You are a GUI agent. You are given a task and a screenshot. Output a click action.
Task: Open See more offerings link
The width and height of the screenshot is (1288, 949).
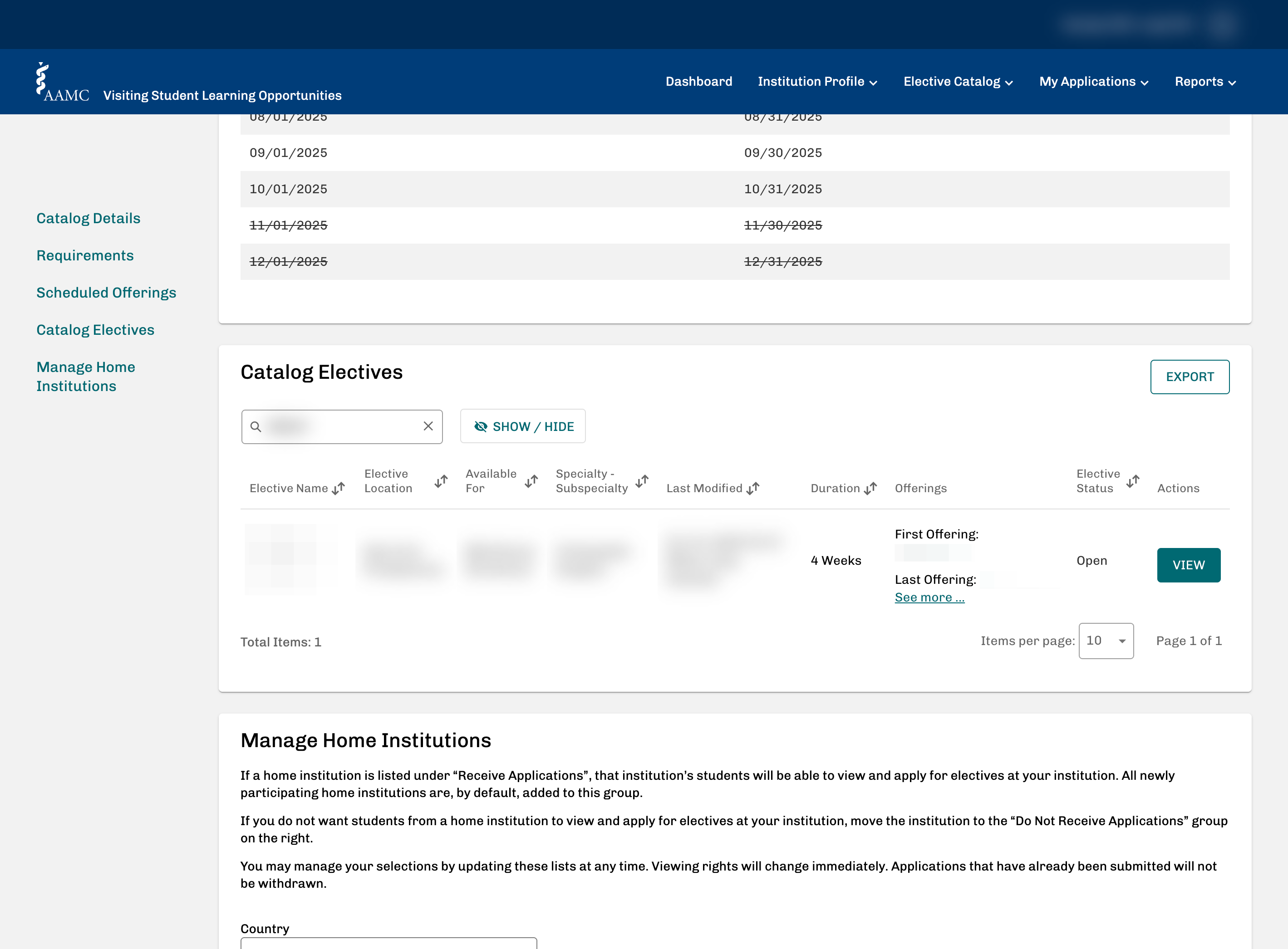(929, 597)
